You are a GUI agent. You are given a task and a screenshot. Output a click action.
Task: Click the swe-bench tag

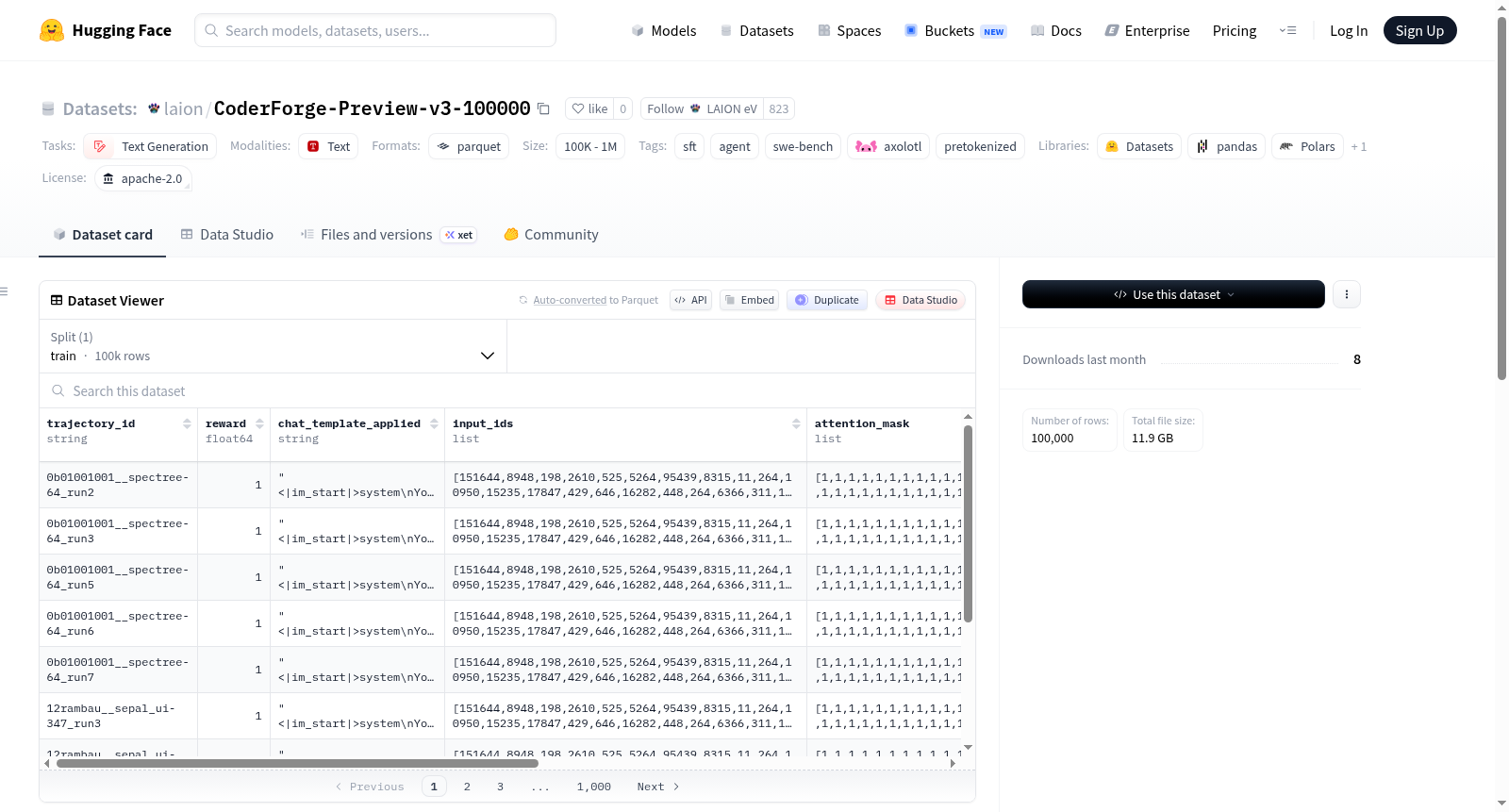[x=803, y=146]
